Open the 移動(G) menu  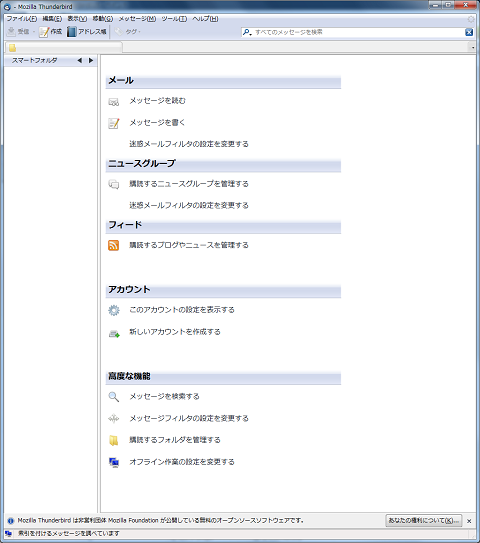click(x=103, y=19)
